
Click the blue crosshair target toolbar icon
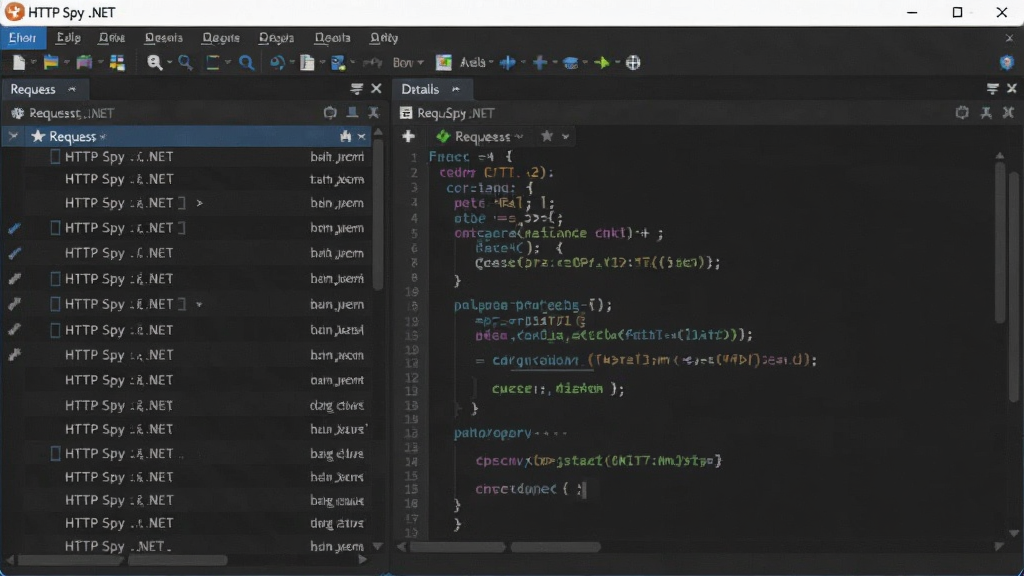coord(507,63)
